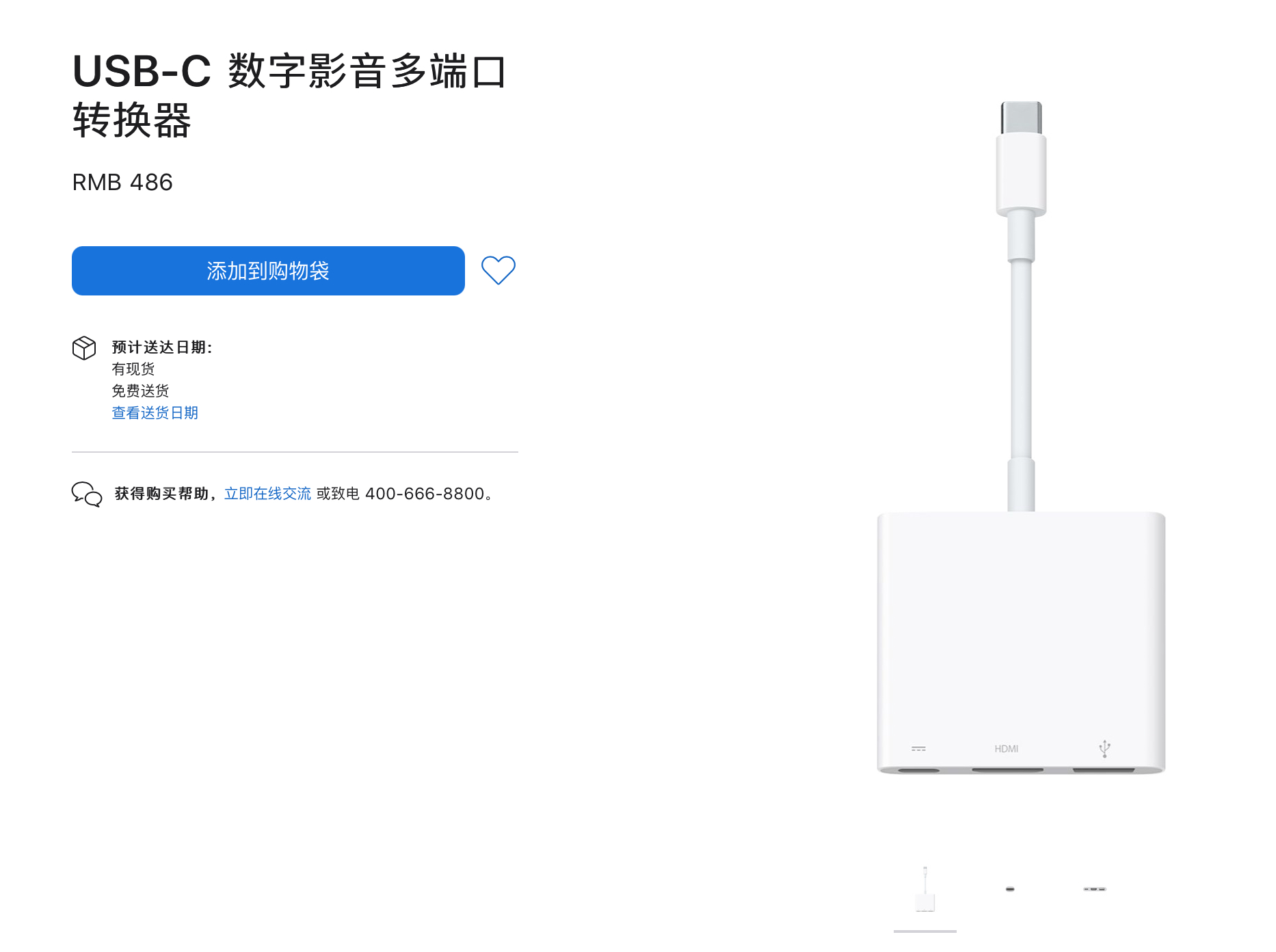
Task: Click the HDMI label on the adapter
Action: pyautogui.click(x=1007, y=749)
